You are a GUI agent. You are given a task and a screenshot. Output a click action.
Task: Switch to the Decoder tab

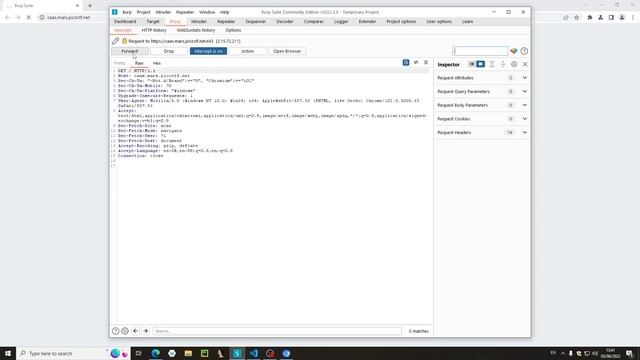point(284,21)
